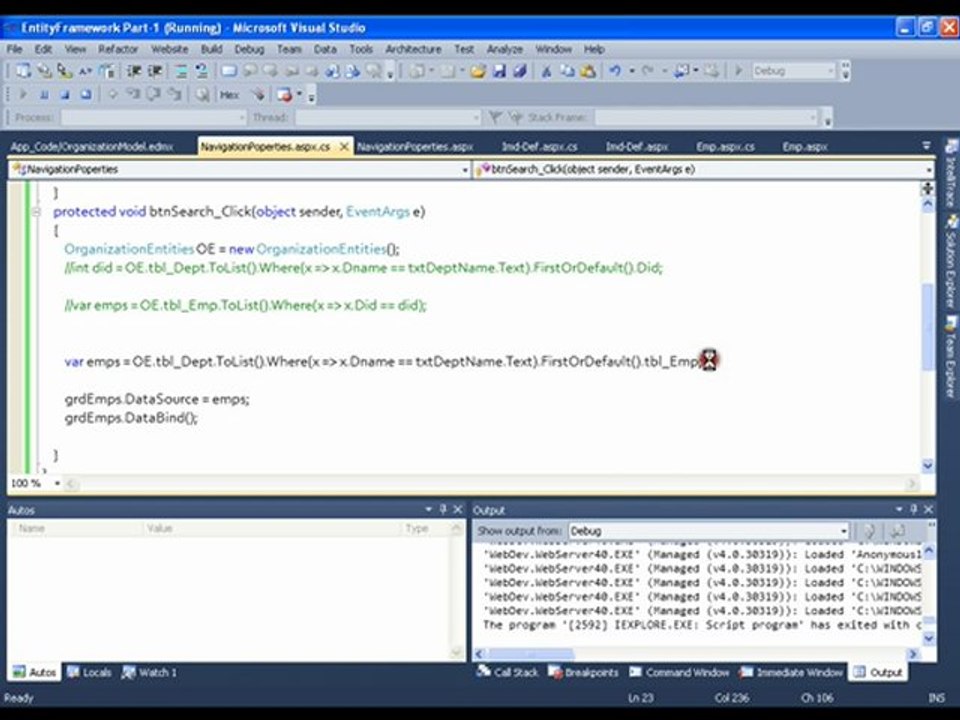
Task: Switch to the Command Window tab
Action: 680,672
